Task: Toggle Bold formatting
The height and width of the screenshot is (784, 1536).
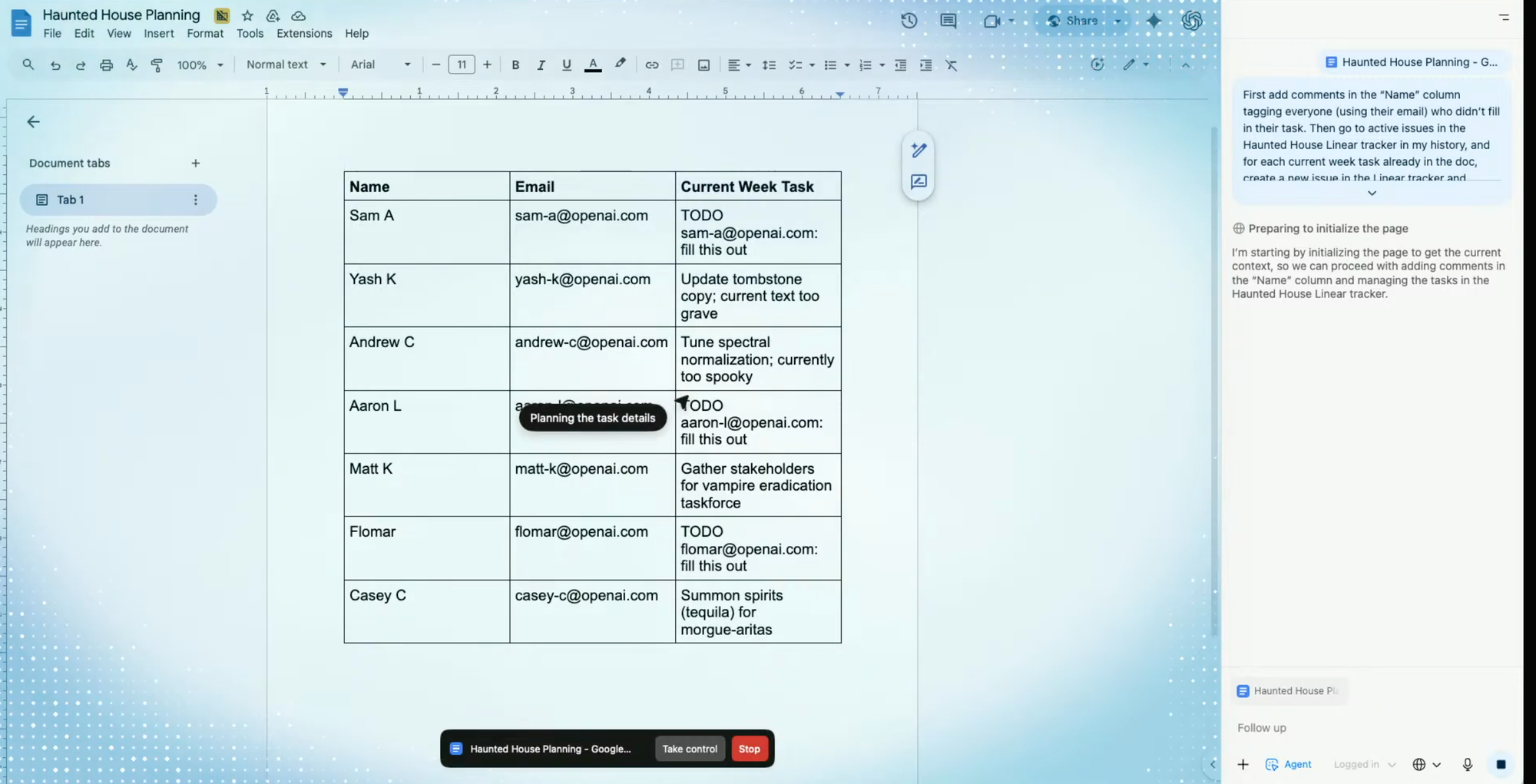Action: pyautogui.click(x=515, y=65)
